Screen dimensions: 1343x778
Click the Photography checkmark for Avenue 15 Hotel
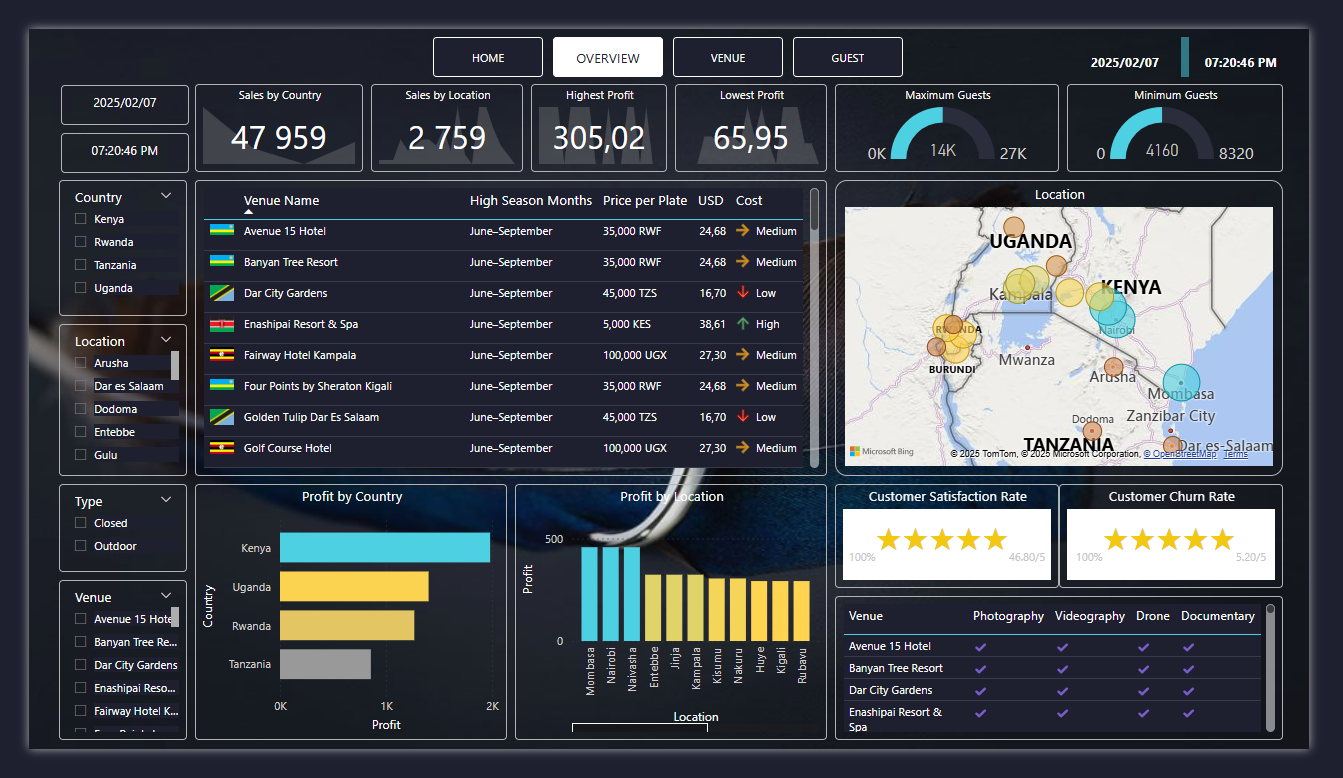[980, 646]
